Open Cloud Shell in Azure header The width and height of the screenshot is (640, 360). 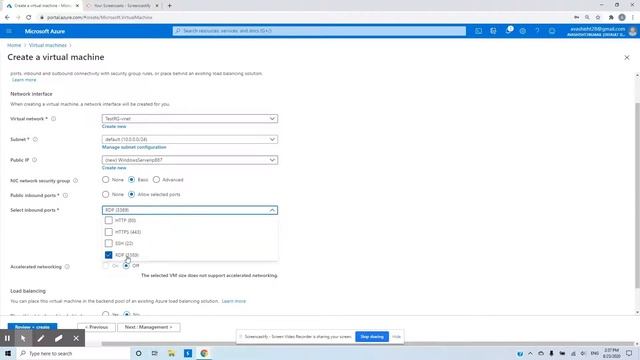(478, 31)
